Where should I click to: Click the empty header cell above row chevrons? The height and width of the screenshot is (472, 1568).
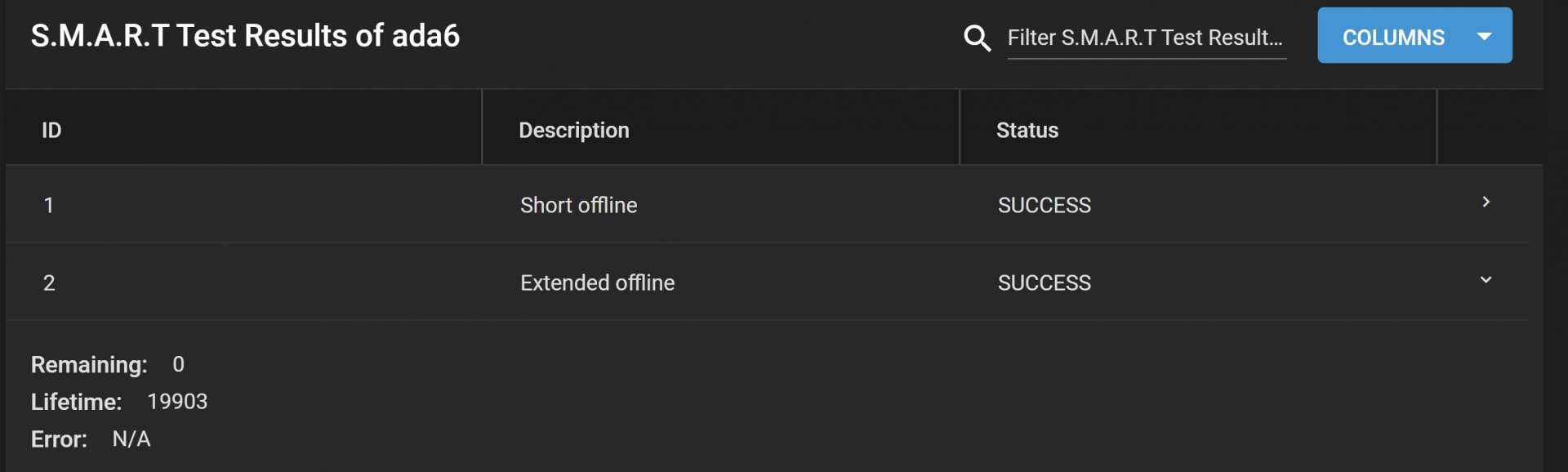(x=1490, y=127)
